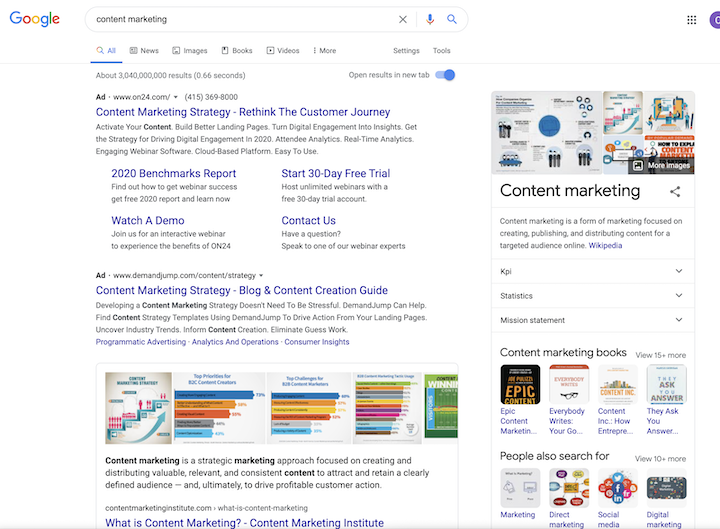The height and width of the screenshot is (529, 720).
Task: Switch to the Books tab
Action: pyautogui.click(x=237, y=51)
